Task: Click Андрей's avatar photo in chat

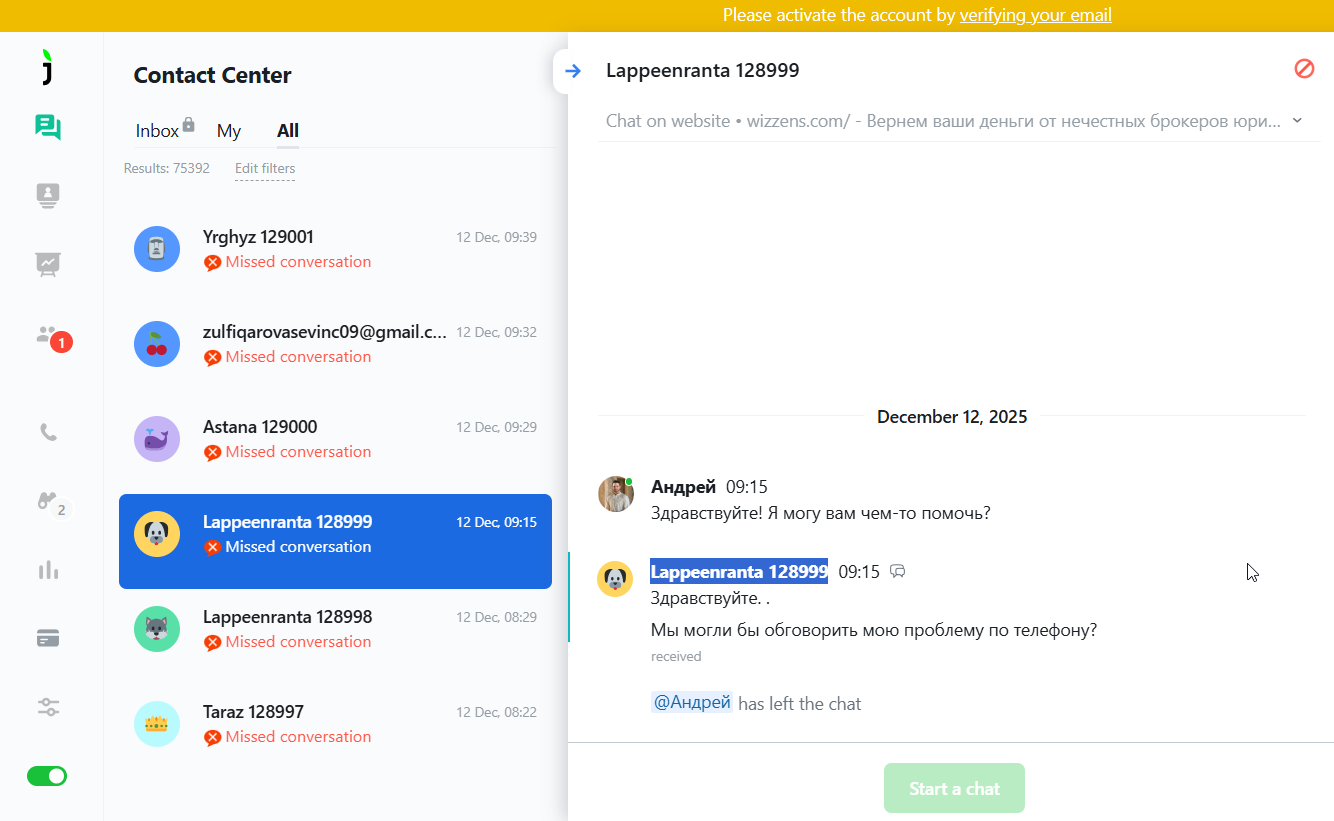Action: (616, 494)
